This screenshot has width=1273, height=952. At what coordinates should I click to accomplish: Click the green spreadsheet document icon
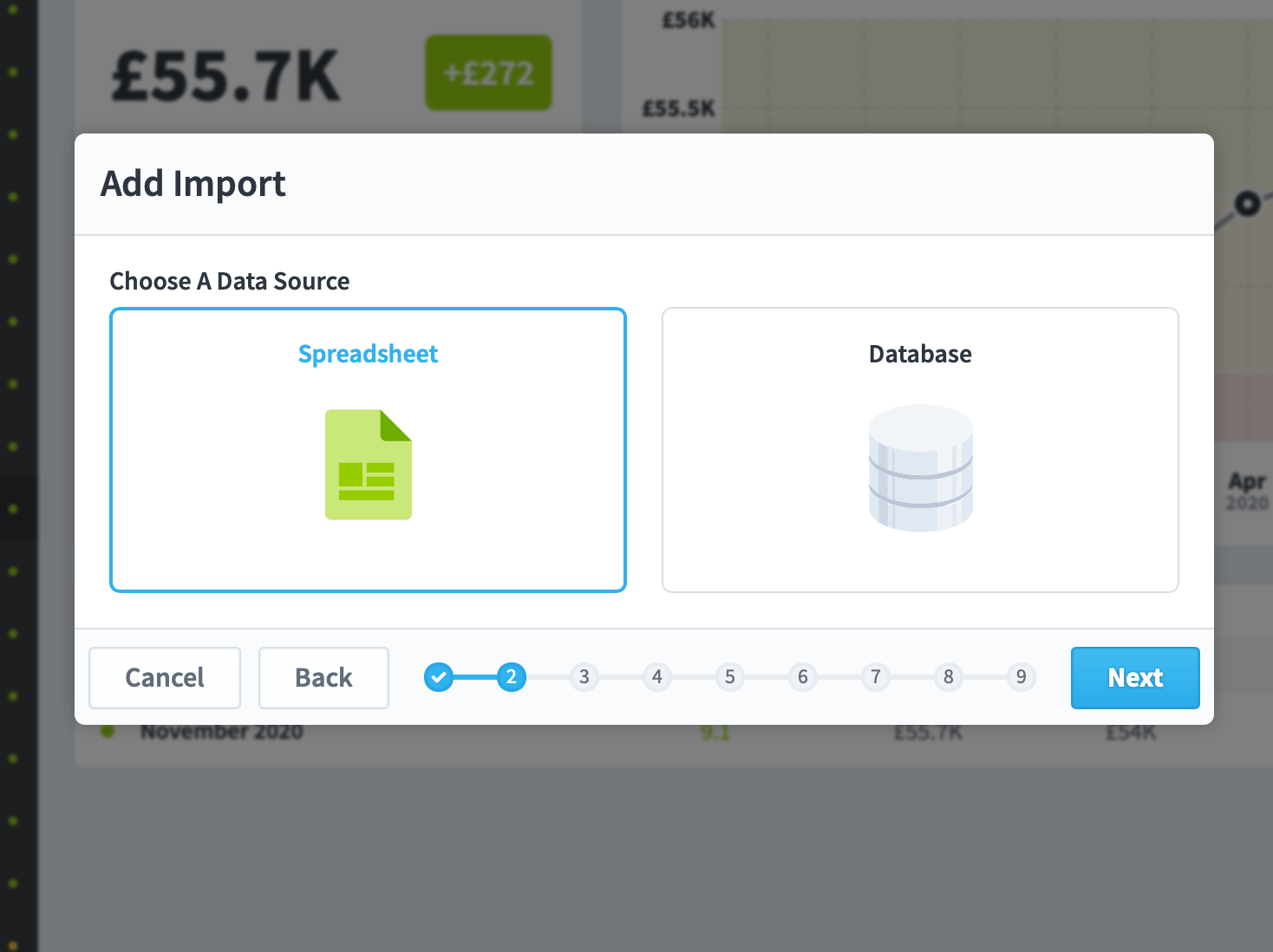point(369,464)
